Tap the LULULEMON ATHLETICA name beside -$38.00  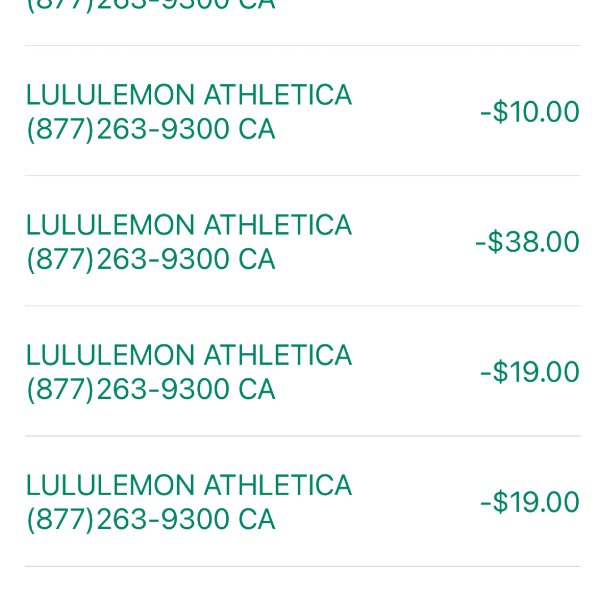[189, 225]
